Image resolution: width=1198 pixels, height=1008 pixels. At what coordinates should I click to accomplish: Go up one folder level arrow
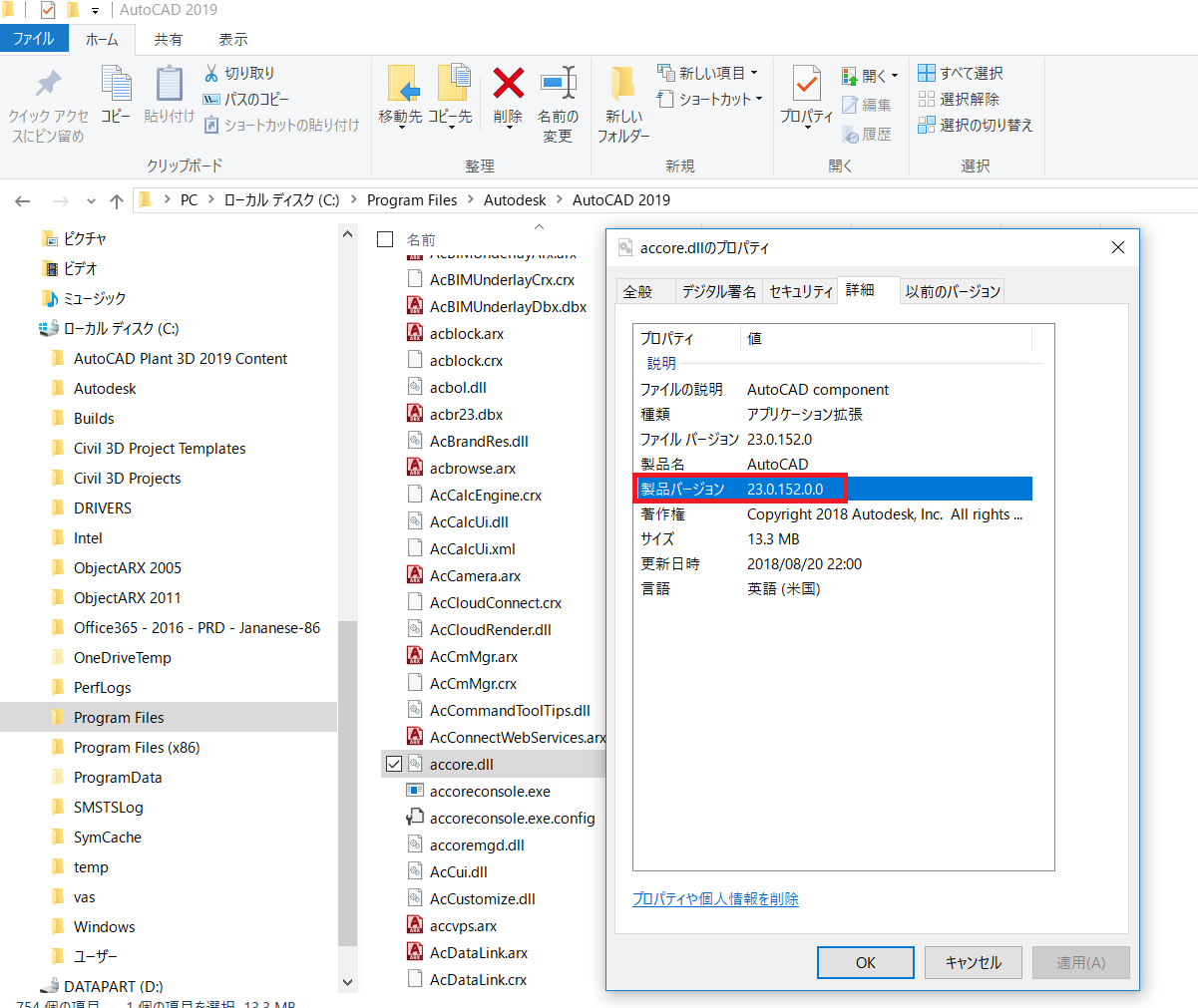pyautogui.click(x=117, y=200)
